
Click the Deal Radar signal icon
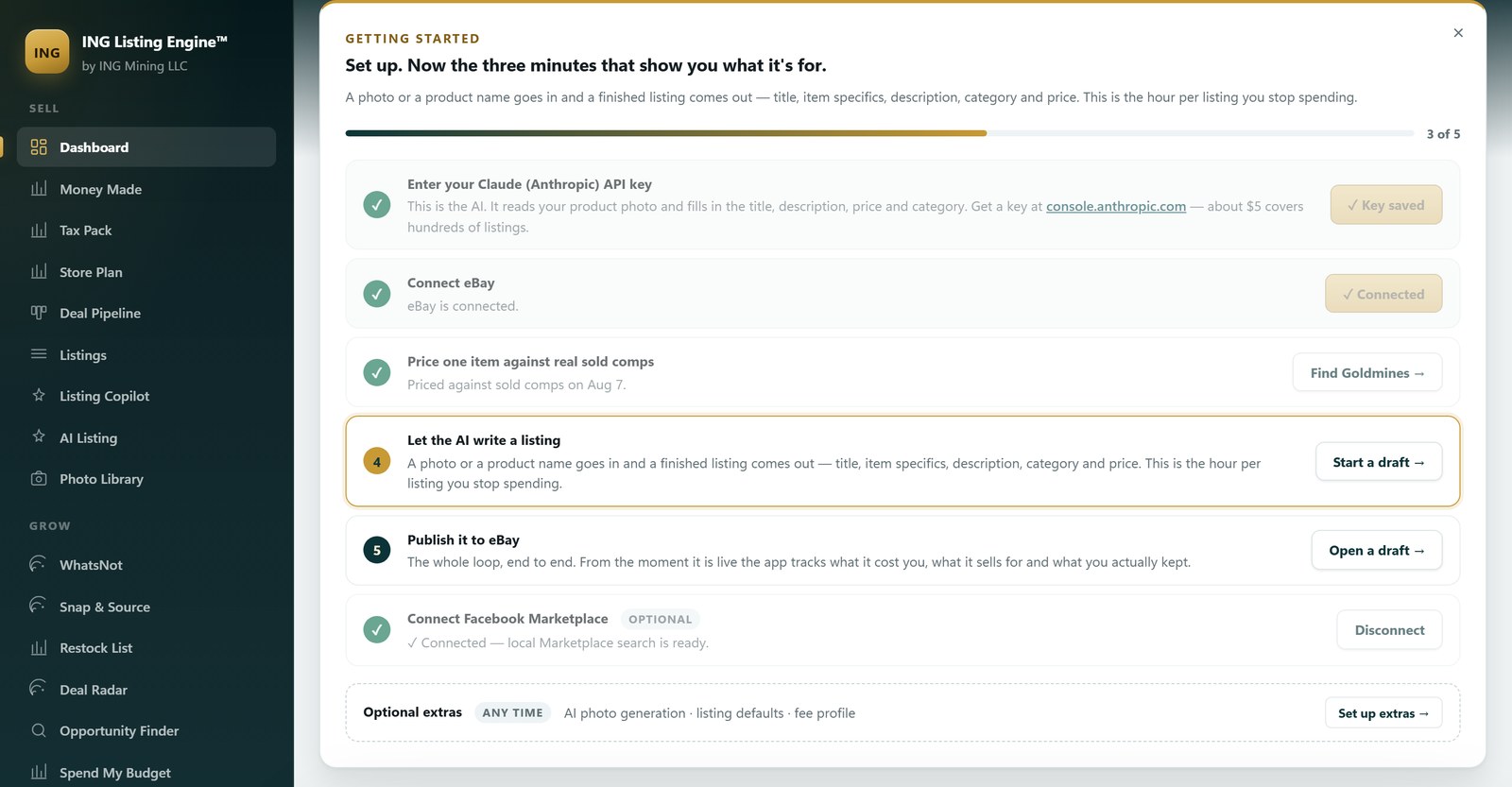pos(39,690)
